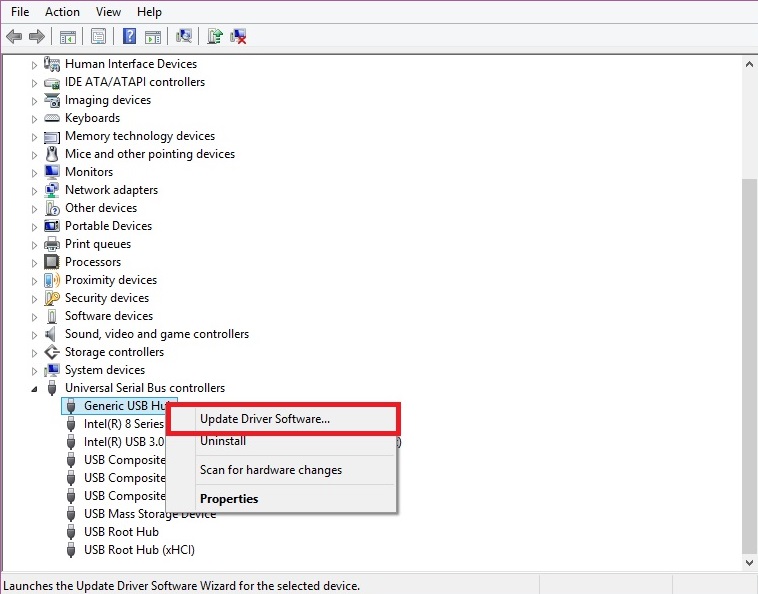Click the vertical scrollbar up arrow
Viewport: 758px width, 594px height.
(x=749, y=64)
